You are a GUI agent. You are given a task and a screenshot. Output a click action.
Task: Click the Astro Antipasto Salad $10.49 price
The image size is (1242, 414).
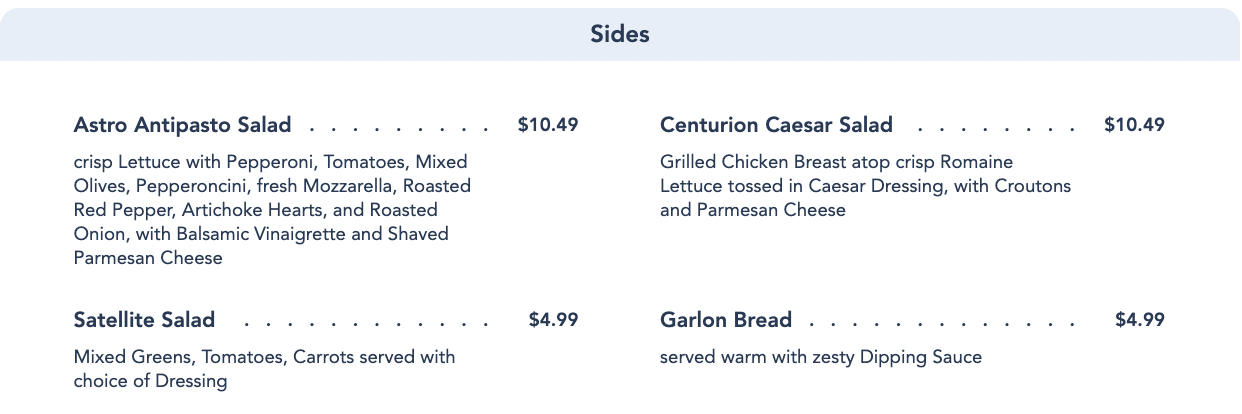548,125
